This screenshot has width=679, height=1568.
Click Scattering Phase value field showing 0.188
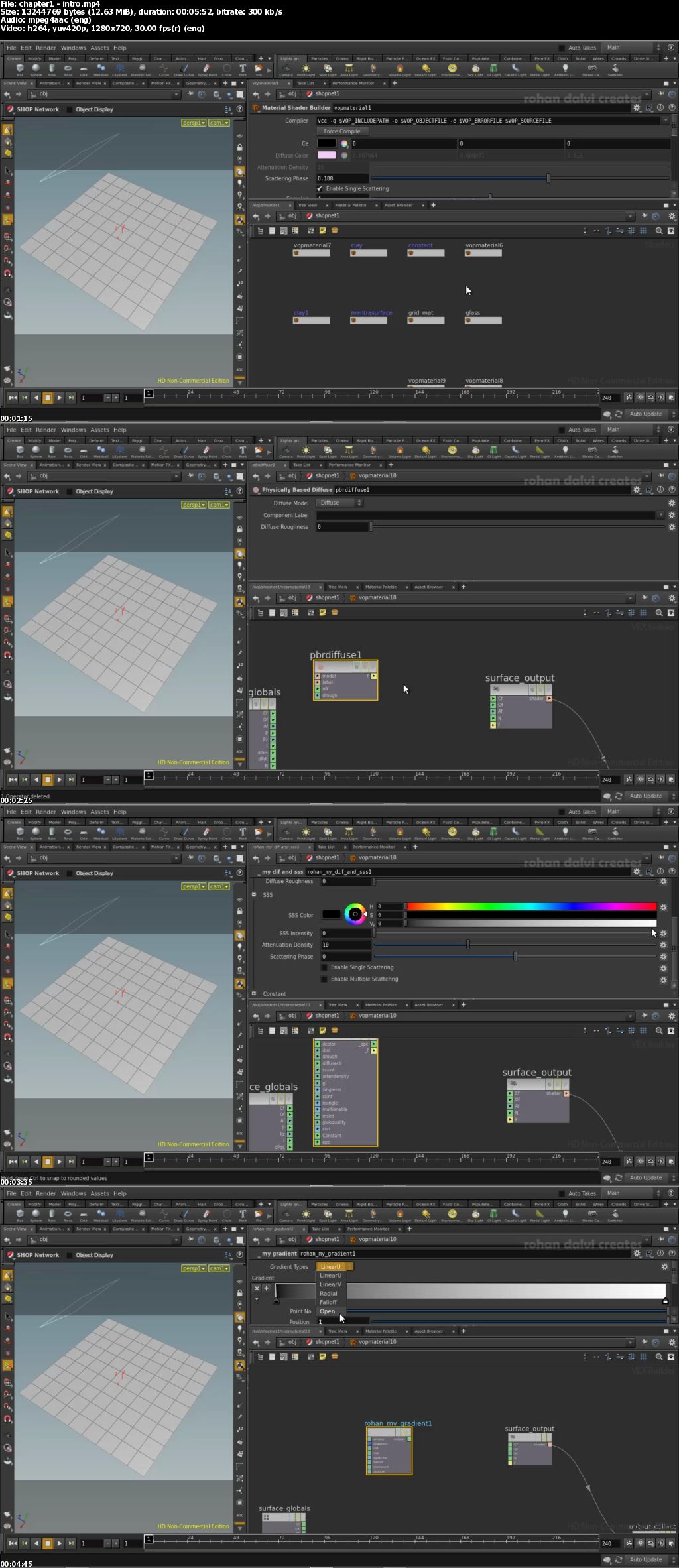point(342,178)
